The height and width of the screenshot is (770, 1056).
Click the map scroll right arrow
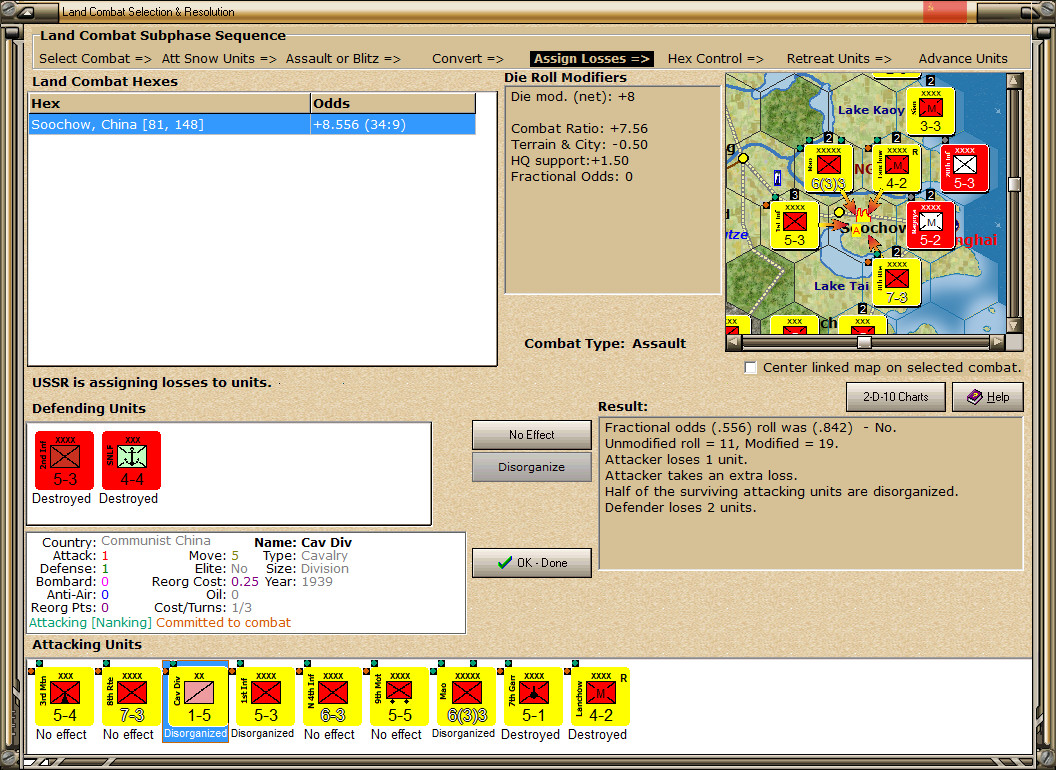click(997, 342)
